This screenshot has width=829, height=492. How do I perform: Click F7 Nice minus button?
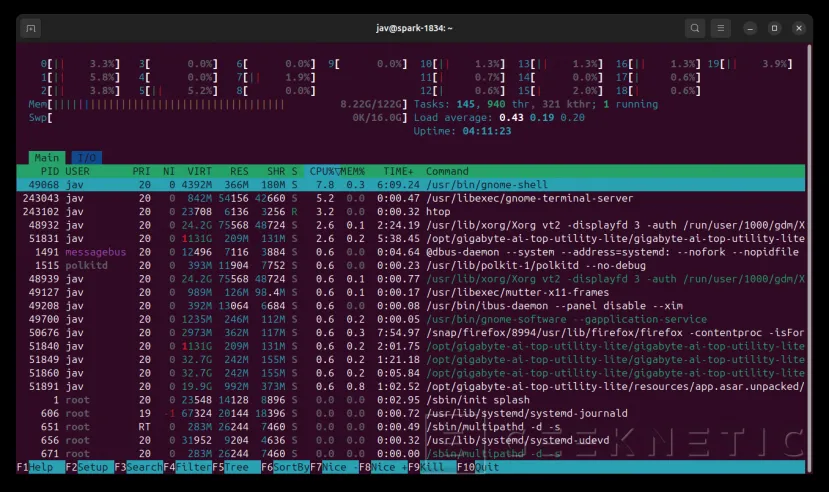pyautogui.click(x=335, y=467)
